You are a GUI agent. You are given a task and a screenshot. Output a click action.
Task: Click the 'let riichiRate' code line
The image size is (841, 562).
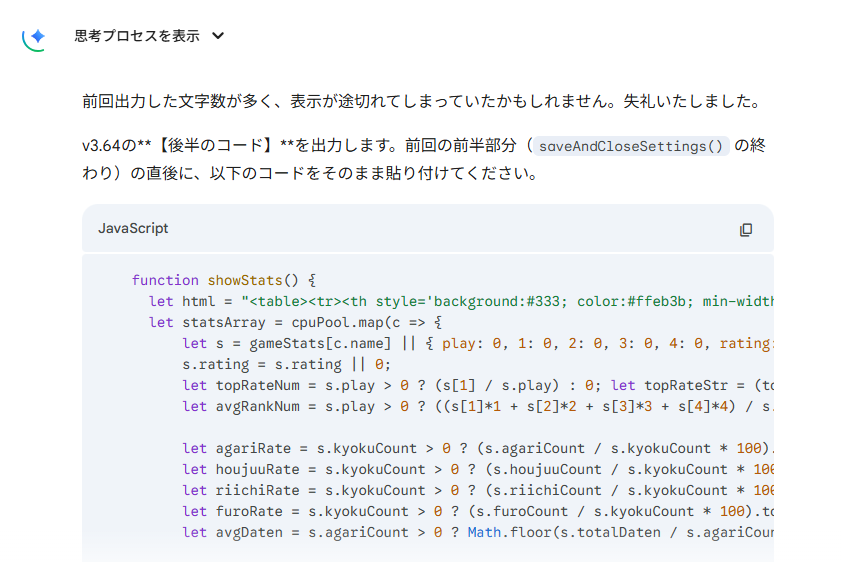(478, 490)
